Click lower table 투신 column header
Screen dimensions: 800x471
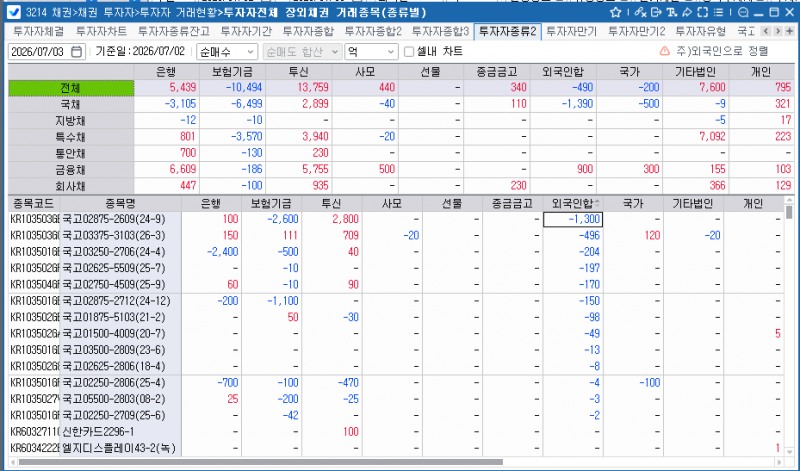pos(332,204)
